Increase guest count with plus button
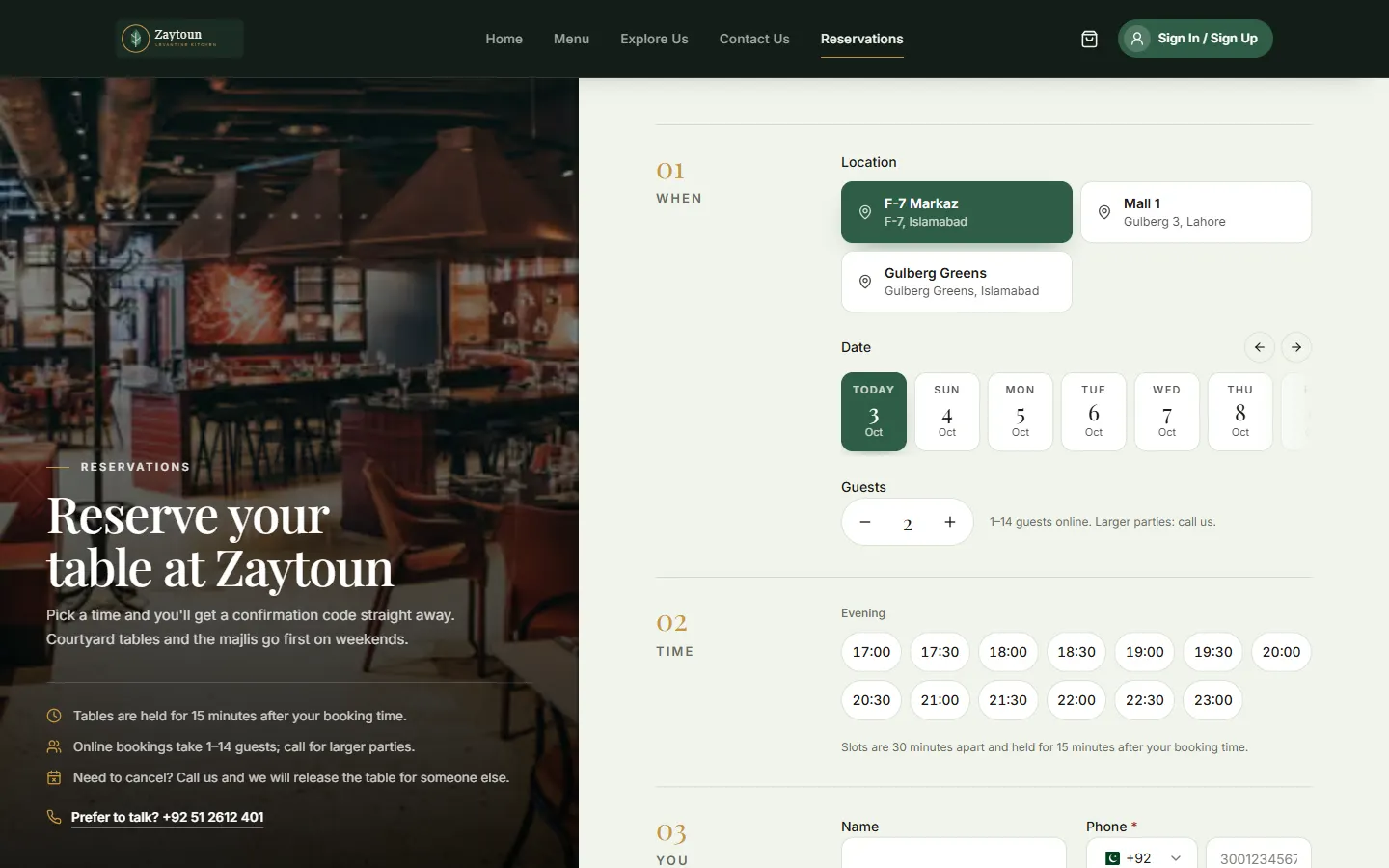Viewport: 1389px width, 868px height. 950,522
